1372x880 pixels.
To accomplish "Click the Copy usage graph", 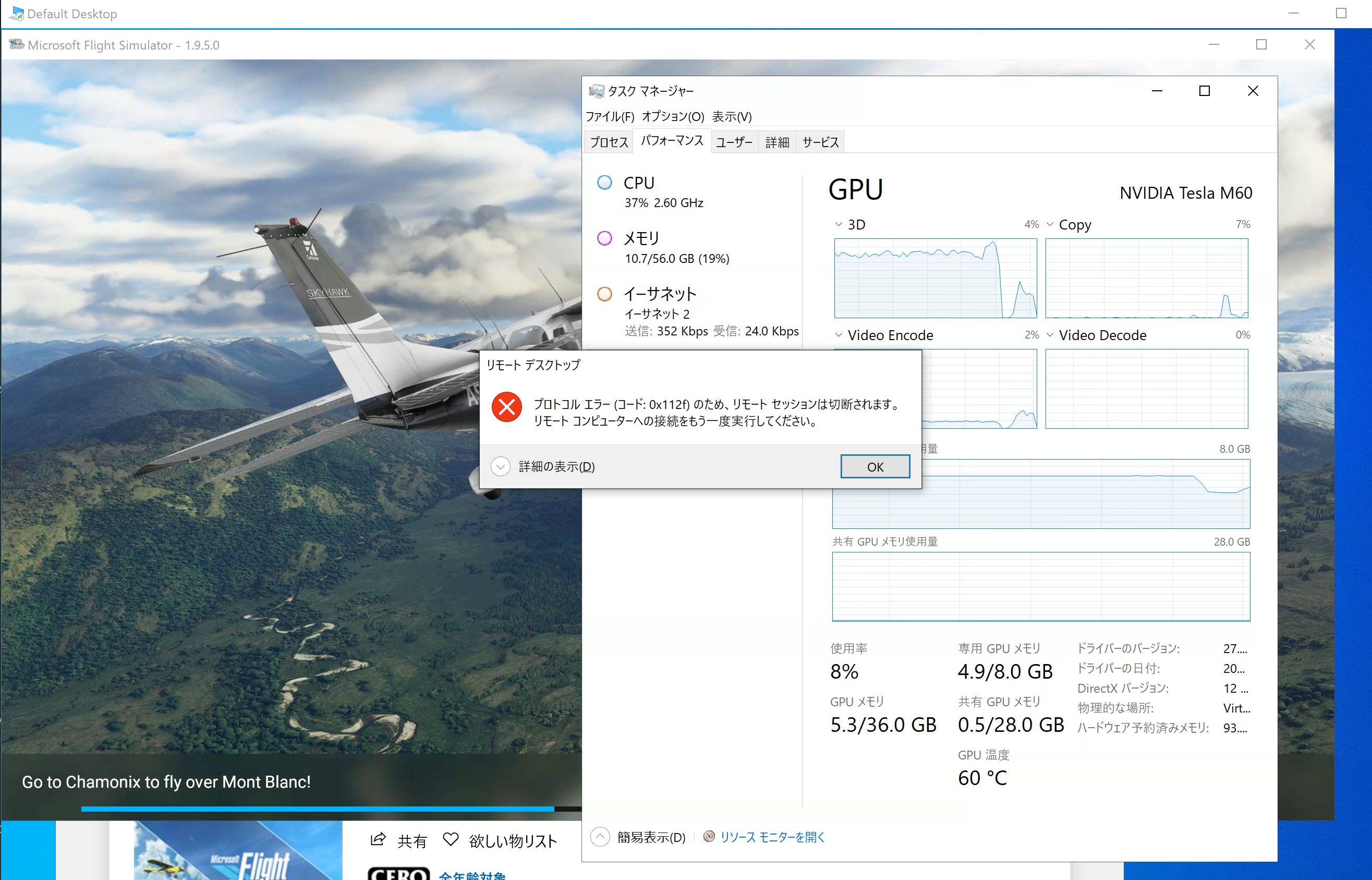I will pyautogui.click(x=1146, y=278).
